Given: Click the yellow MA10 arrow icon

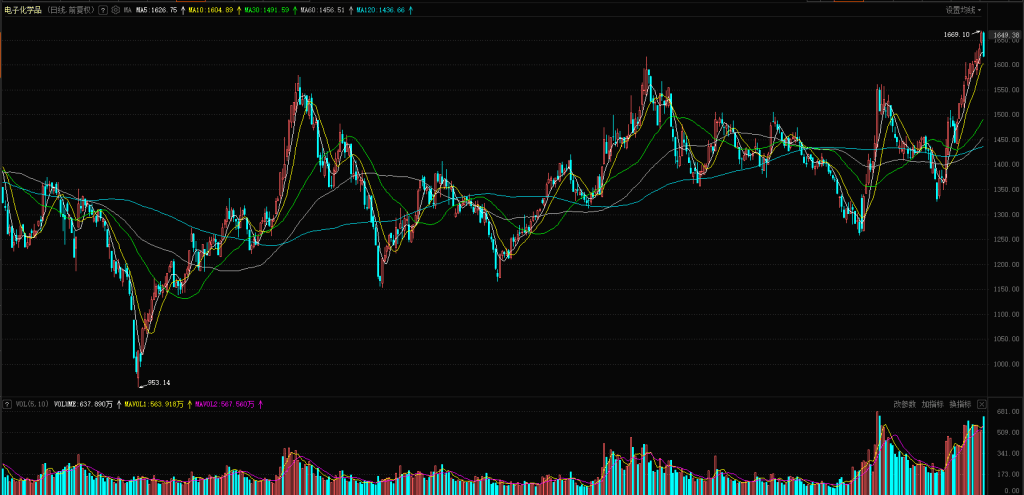Looking at the screenshot, I should [240, 10].
